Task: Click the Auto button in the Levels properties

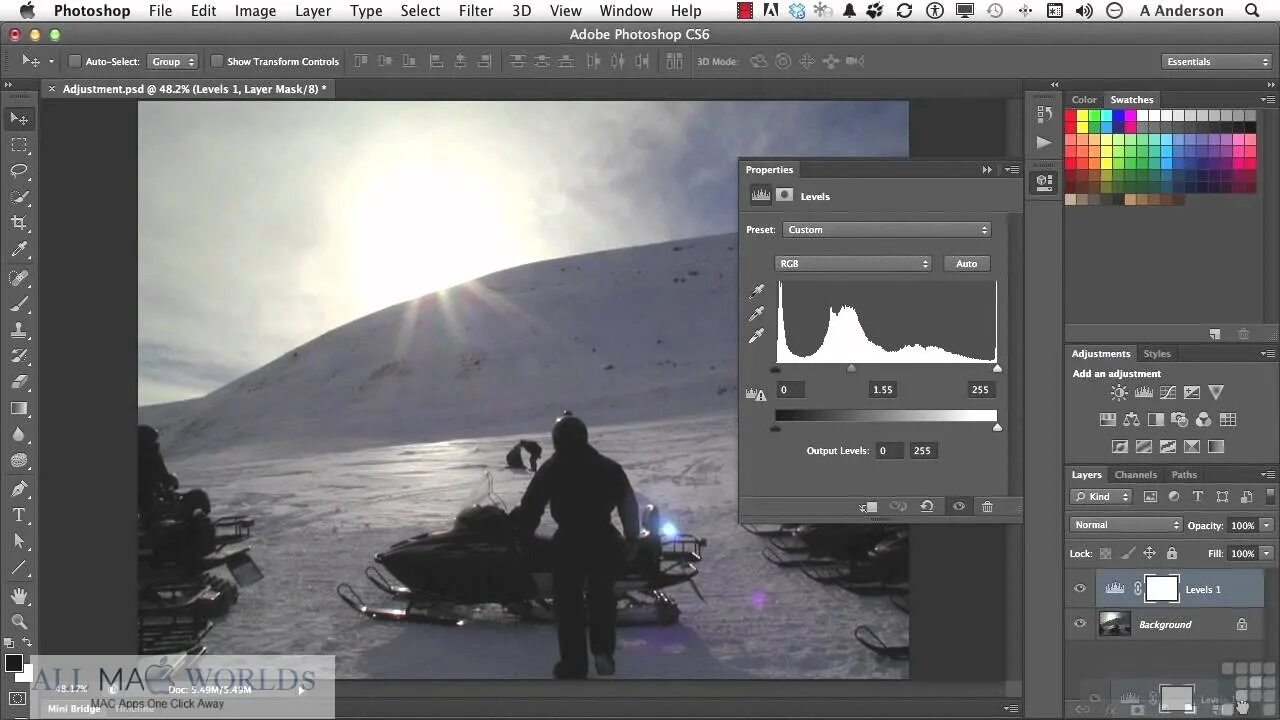Action: click(x=966, y=263)
